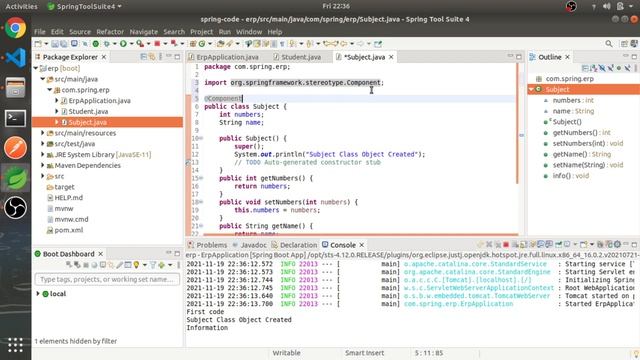Click the New Java Class green toolbar icon
Image resolution: width=640 pixels, height=360 pixels.
coord(202,44)
